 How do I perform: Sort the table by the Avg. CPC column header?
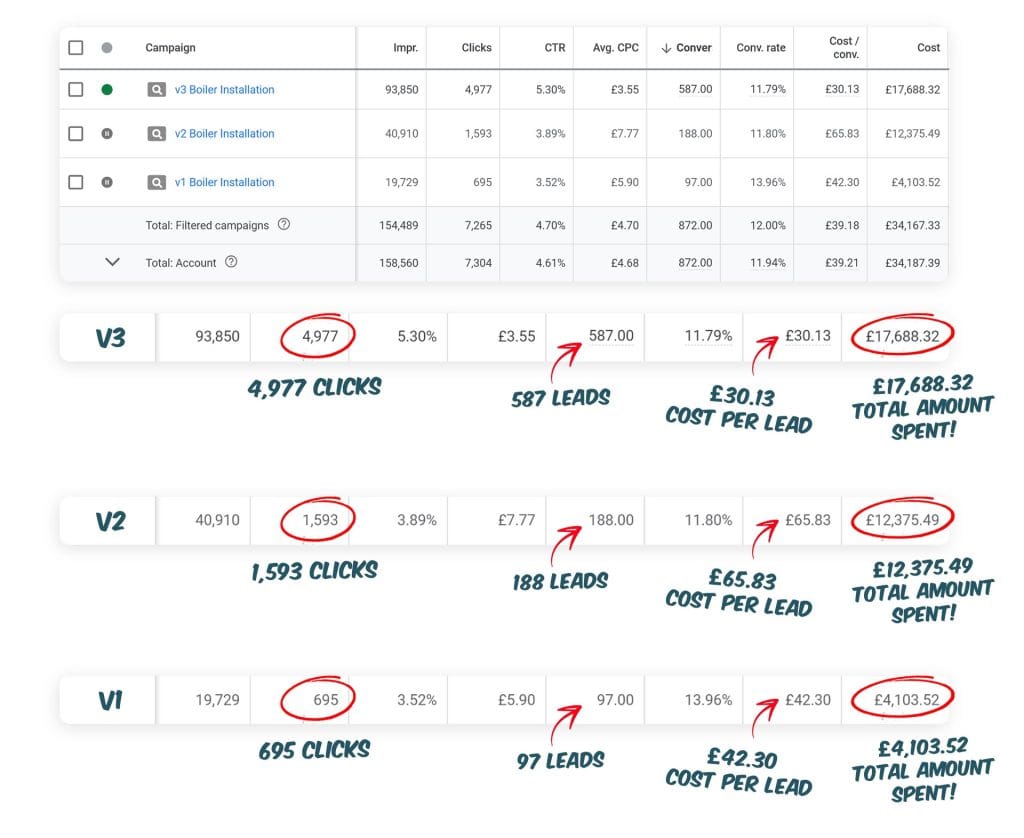tap(614, 48)
